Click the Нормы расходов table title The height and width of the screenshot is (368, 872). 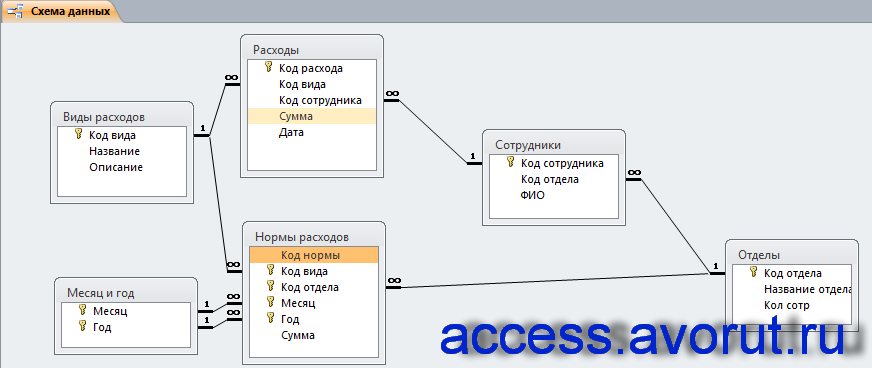[x=301, y=237]
